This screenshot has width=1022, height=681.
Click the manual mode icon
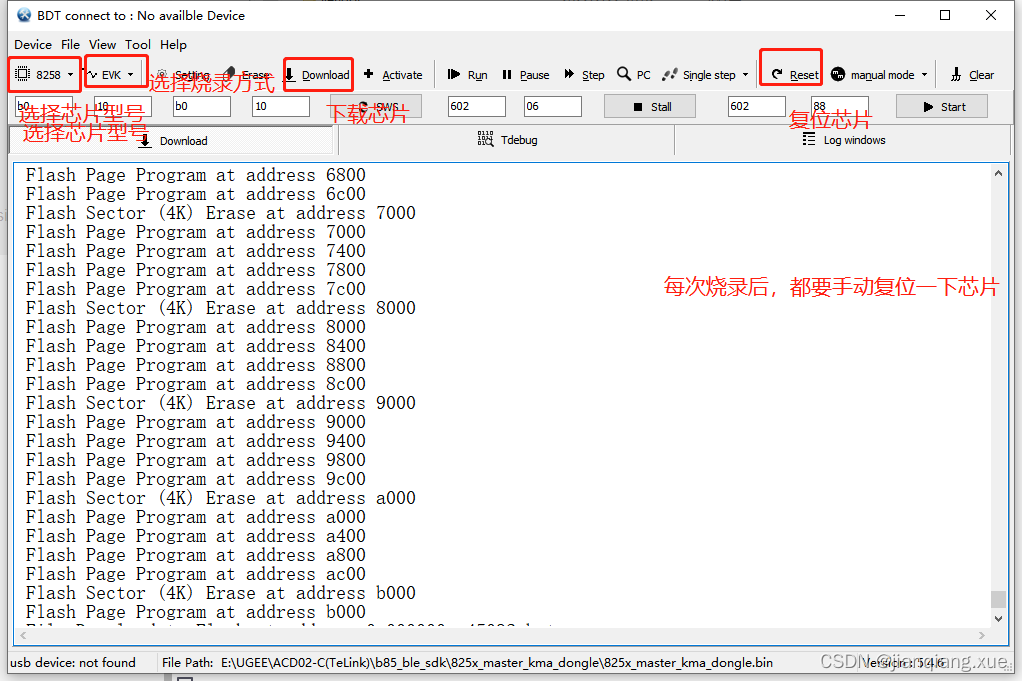click(x=838, y=74)
